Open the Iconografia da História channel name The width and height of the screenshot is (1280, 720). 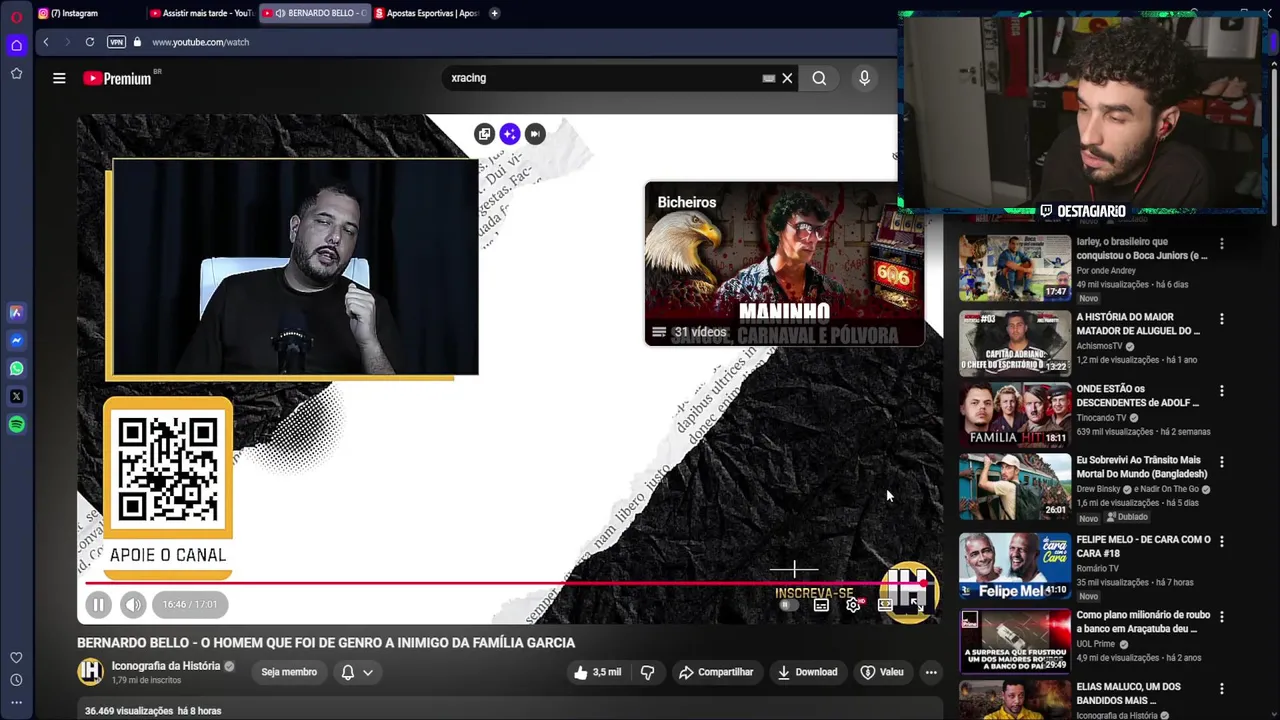click(x=166, y=666)
